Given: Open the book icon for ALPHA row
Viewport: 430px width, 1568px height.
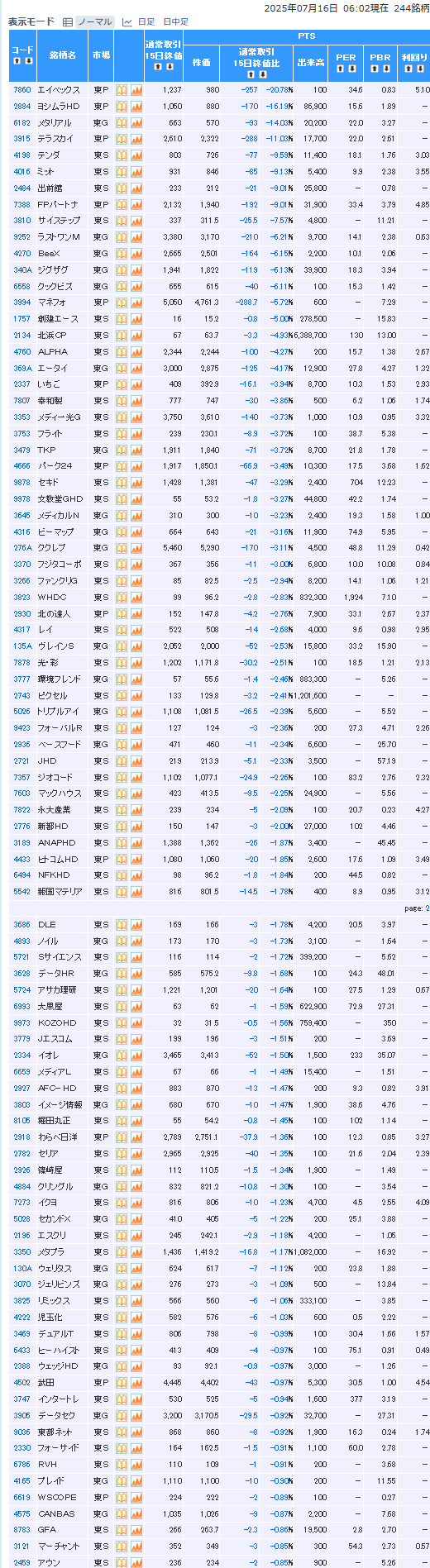Looking at the screenshot, I should [121, 351].
